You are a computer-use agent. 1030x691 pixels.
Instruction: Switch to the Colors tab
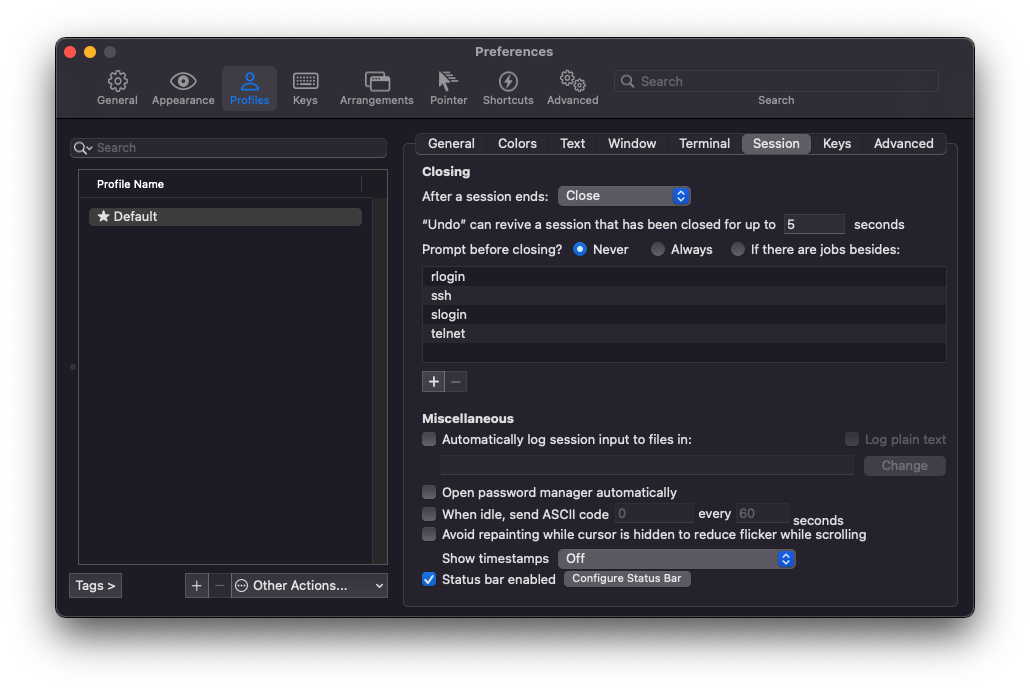pyautogui.click(x=517, y=144)
